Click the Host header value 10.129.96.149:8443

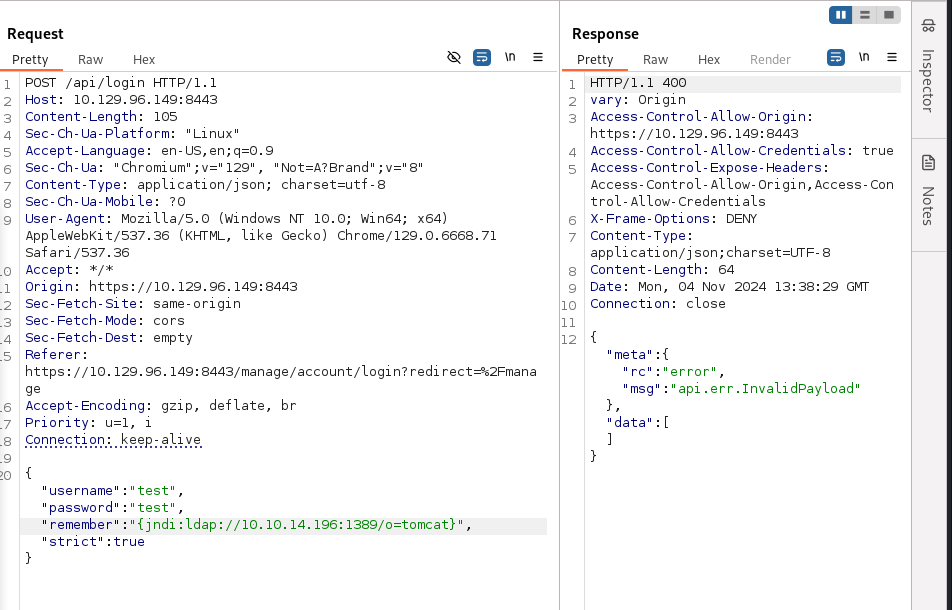[x=145, y=100]
